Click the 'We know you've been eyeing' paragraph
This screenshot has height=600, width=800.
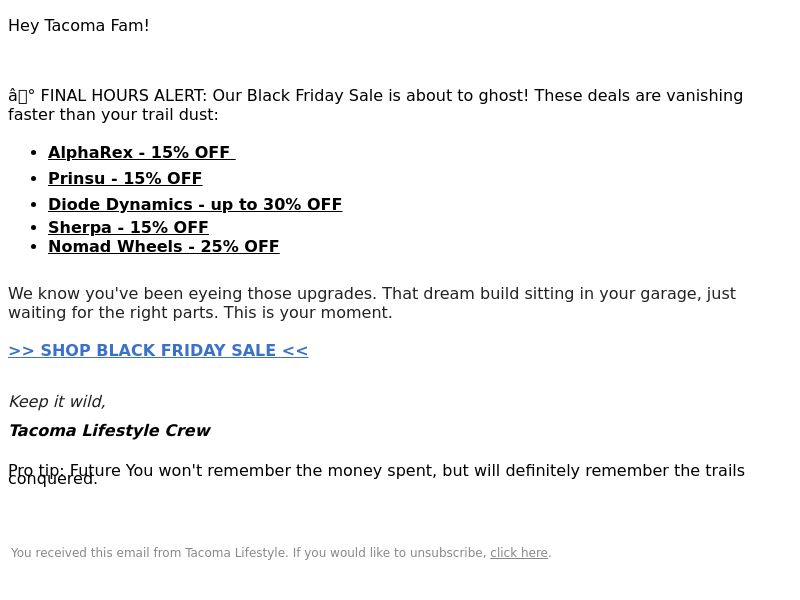(x=372, y=303)
